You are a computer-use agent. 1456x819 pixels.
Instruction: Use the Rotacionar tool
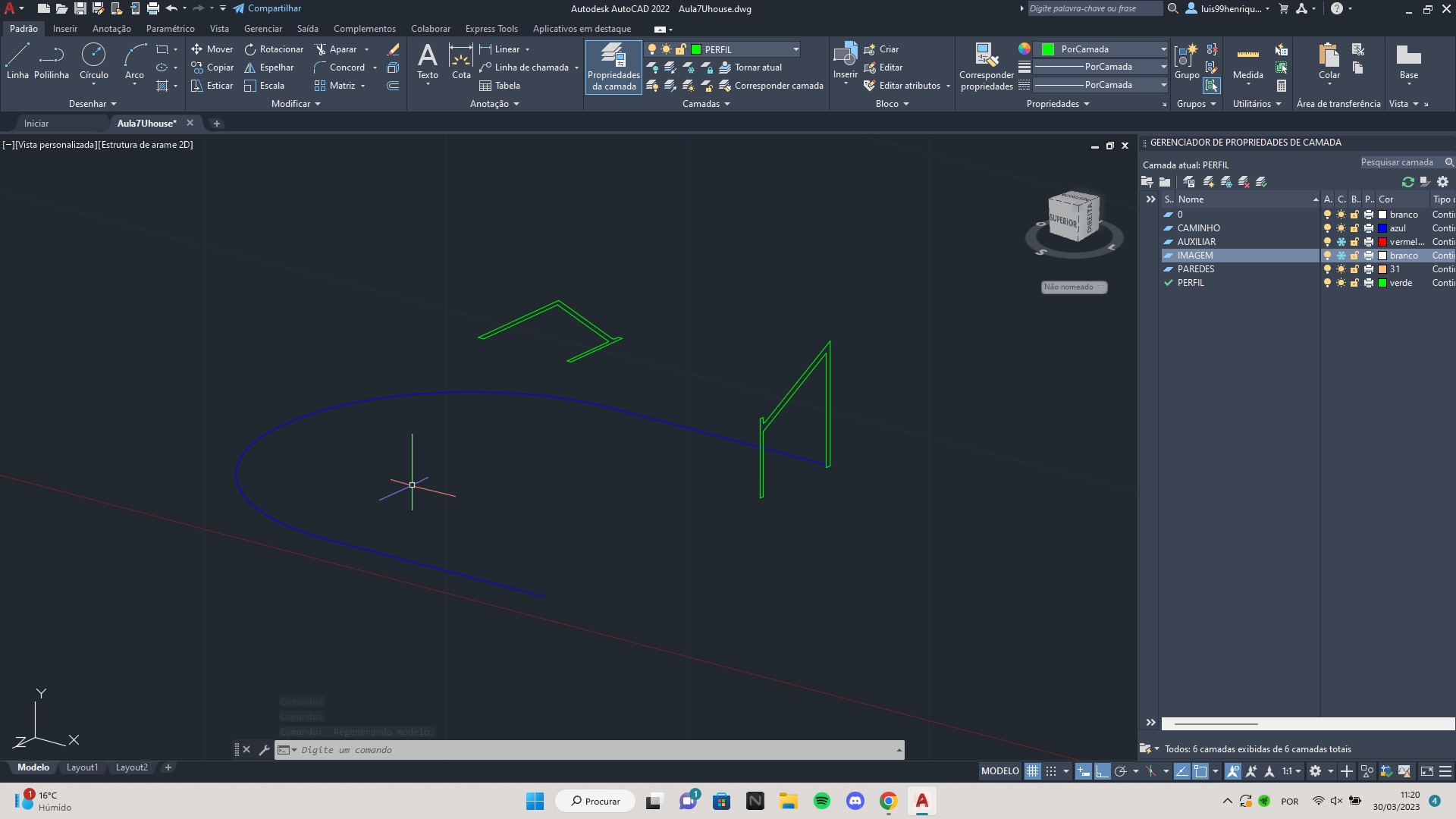coord(274,49)
